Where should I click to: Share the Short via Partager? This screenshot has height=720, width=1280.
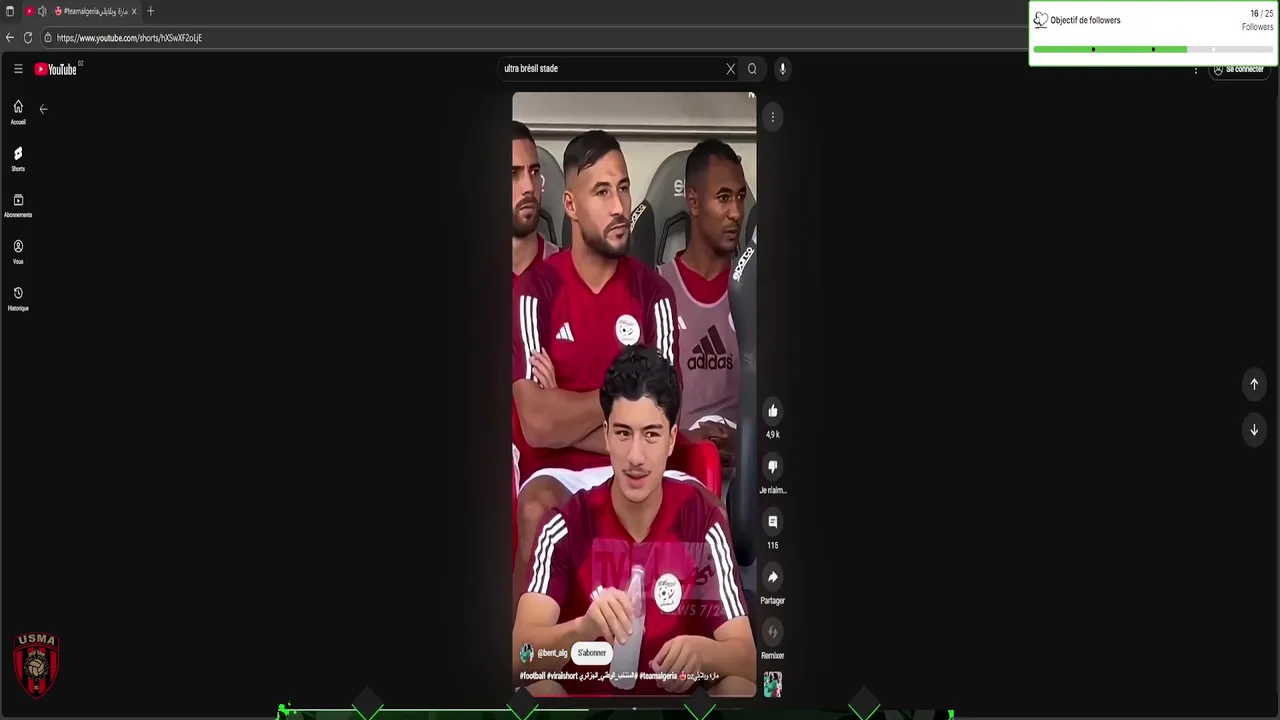tap(772, 577)
